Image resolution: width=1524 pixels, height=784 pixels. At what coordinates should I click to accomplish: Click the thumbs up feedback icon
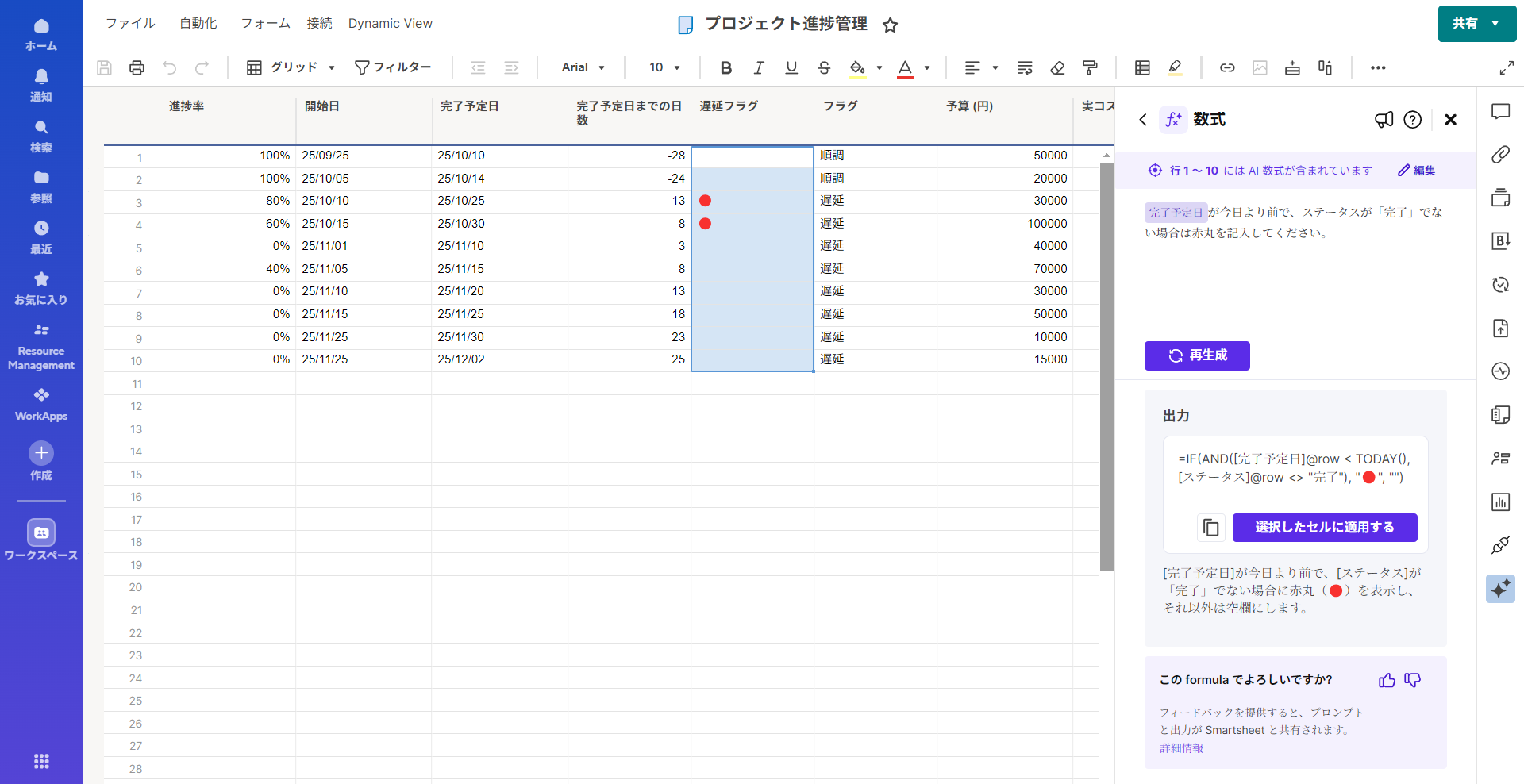(x=1387, y=680)
